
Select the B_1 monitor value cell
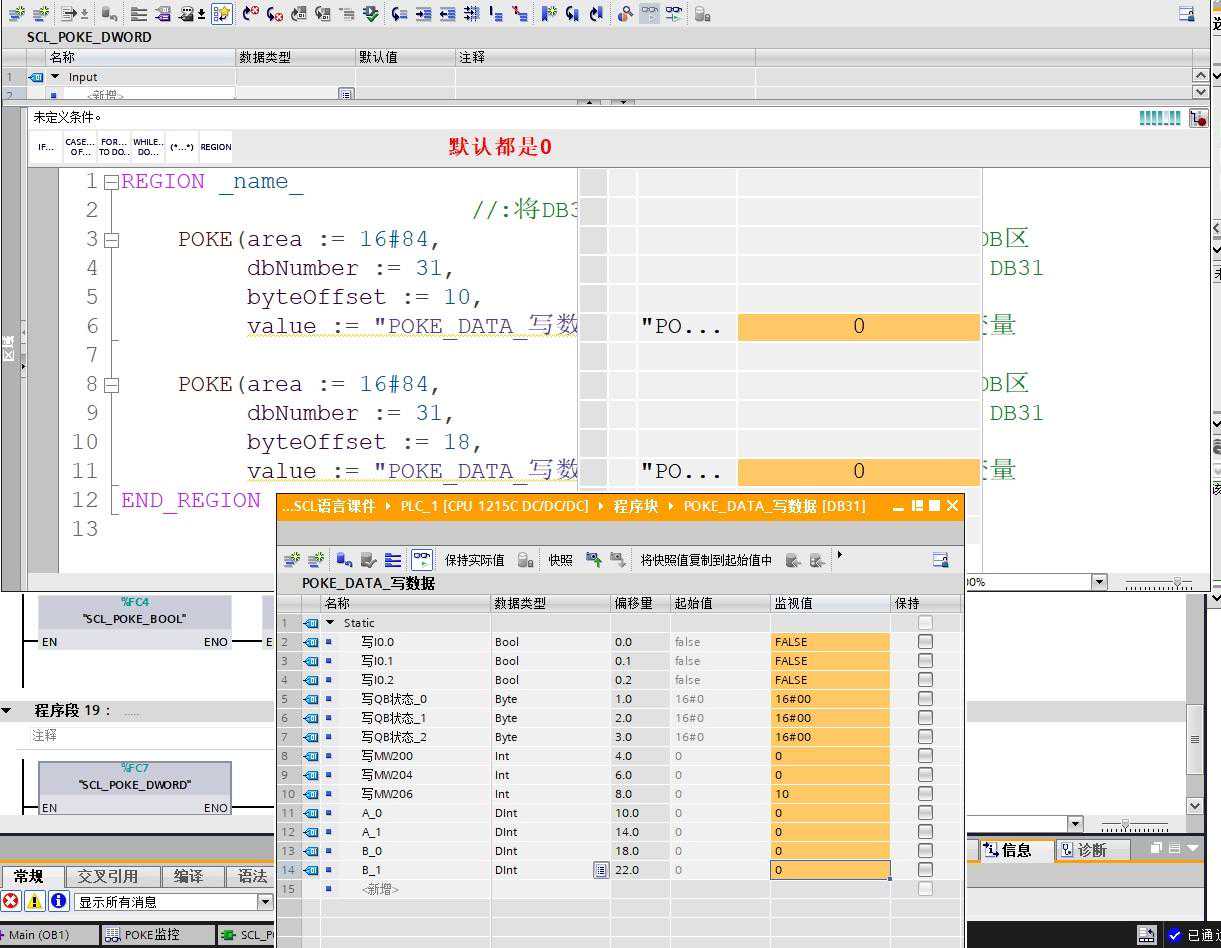(x=829, y=870)
